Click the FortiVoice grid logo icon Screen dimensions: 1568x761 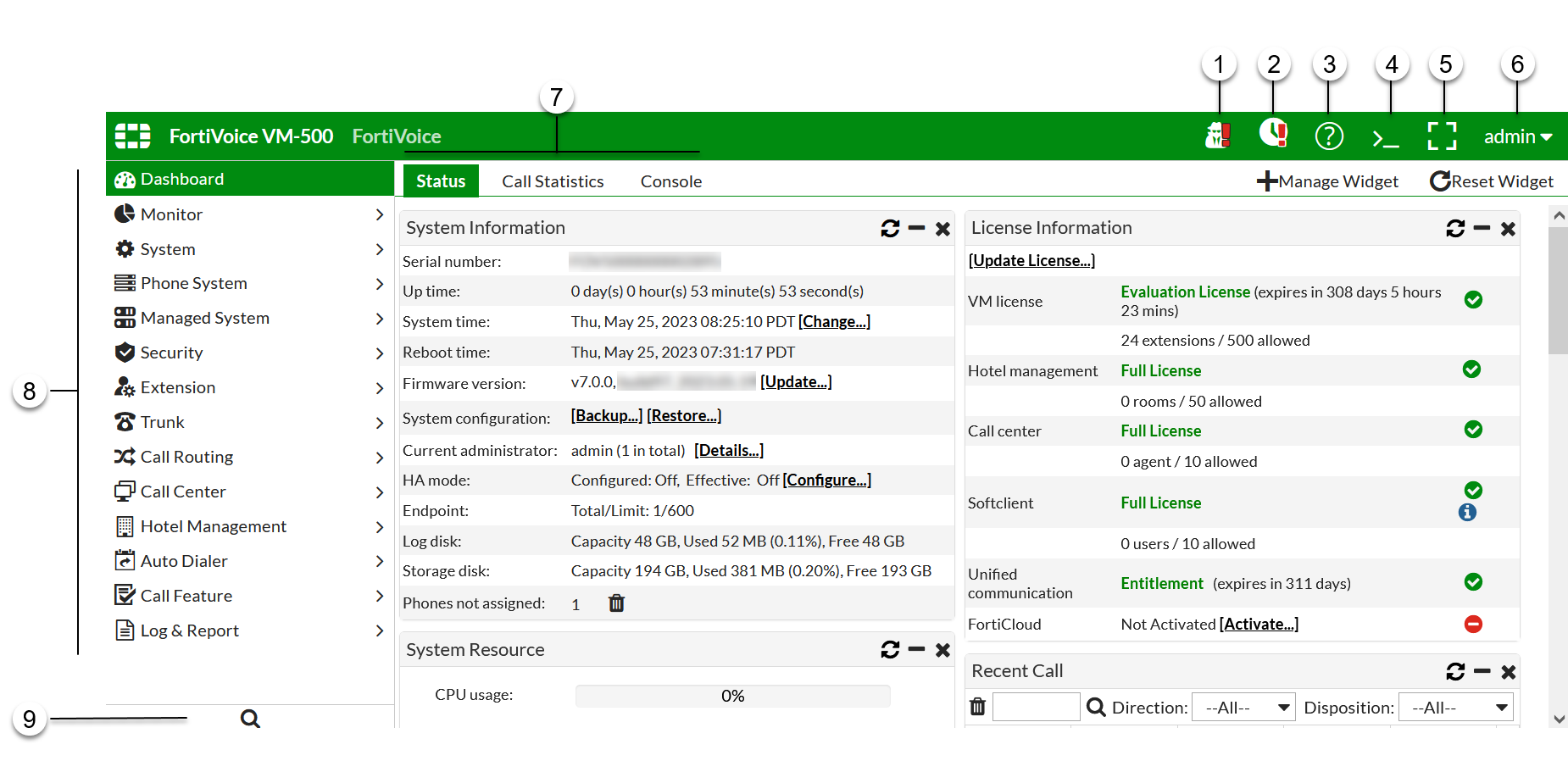click(133, 136)
